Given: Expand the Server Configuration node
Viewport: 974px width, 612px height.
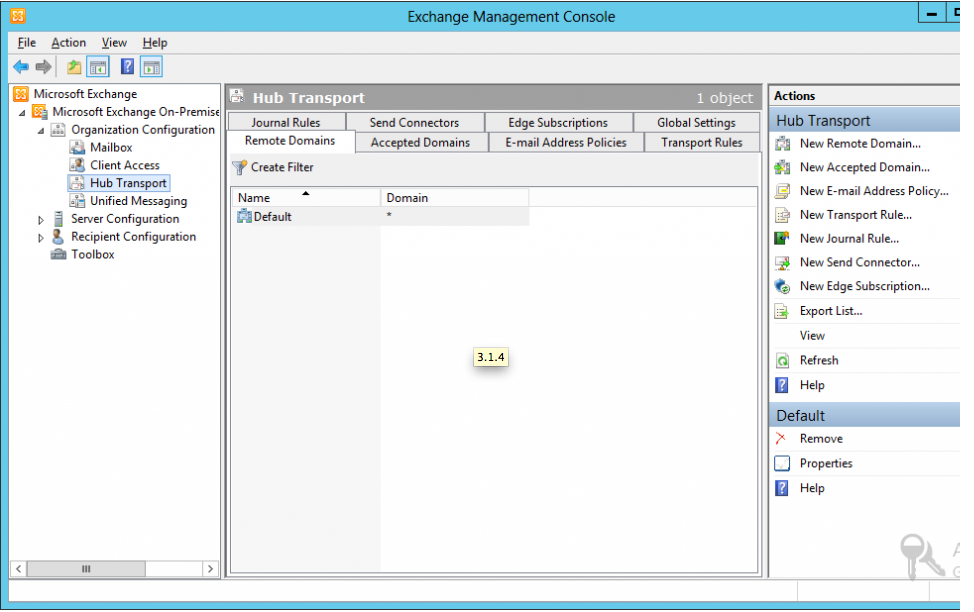Looking at the screenshot, I should tap(41, 220).
